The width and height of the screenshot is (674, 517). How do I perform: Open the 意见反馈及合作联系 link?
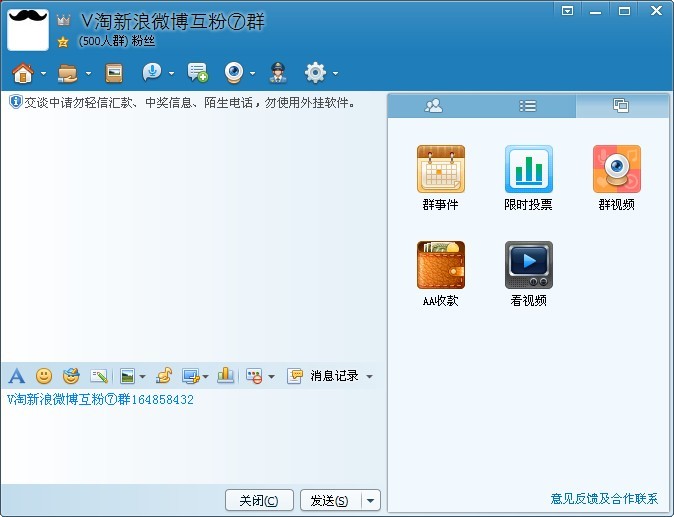pos(604,499)
